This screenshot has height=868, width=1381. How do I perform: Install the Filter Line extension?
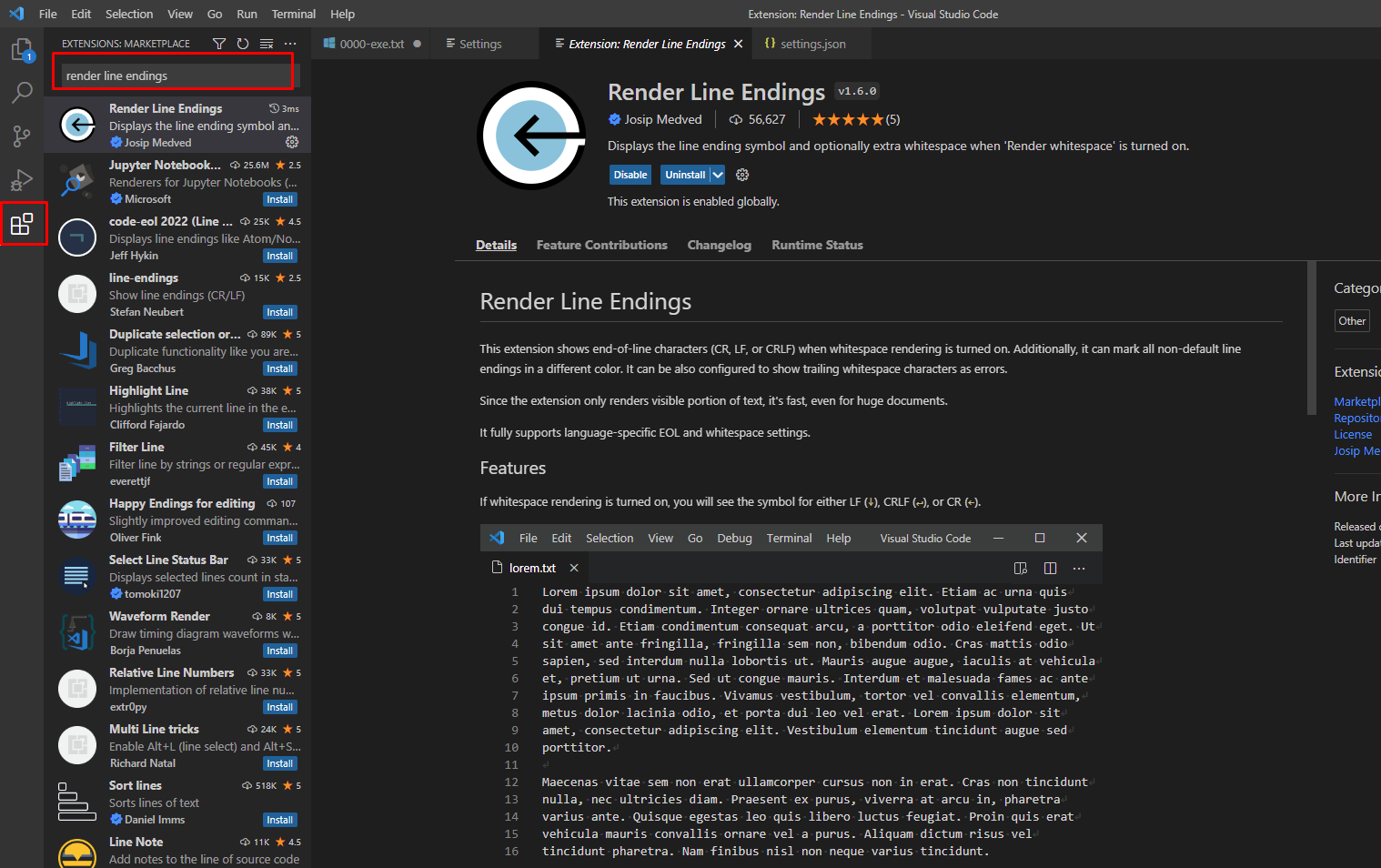coord(280,481)
